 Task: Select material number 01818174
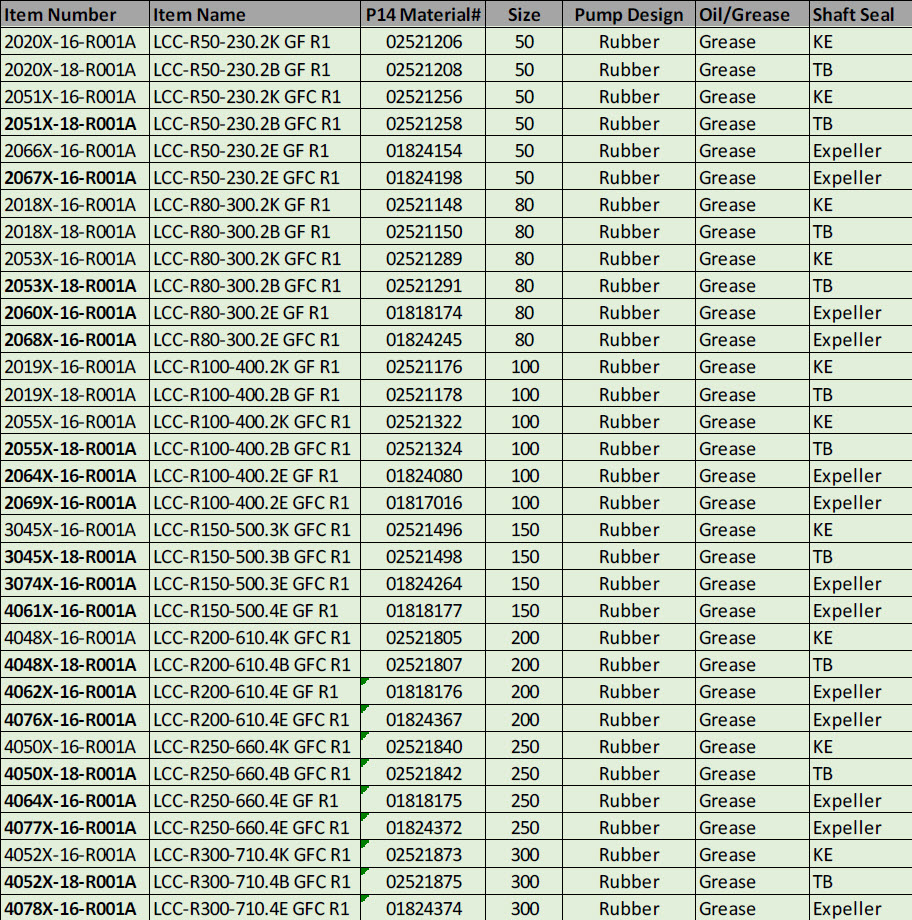pos(423,312)
